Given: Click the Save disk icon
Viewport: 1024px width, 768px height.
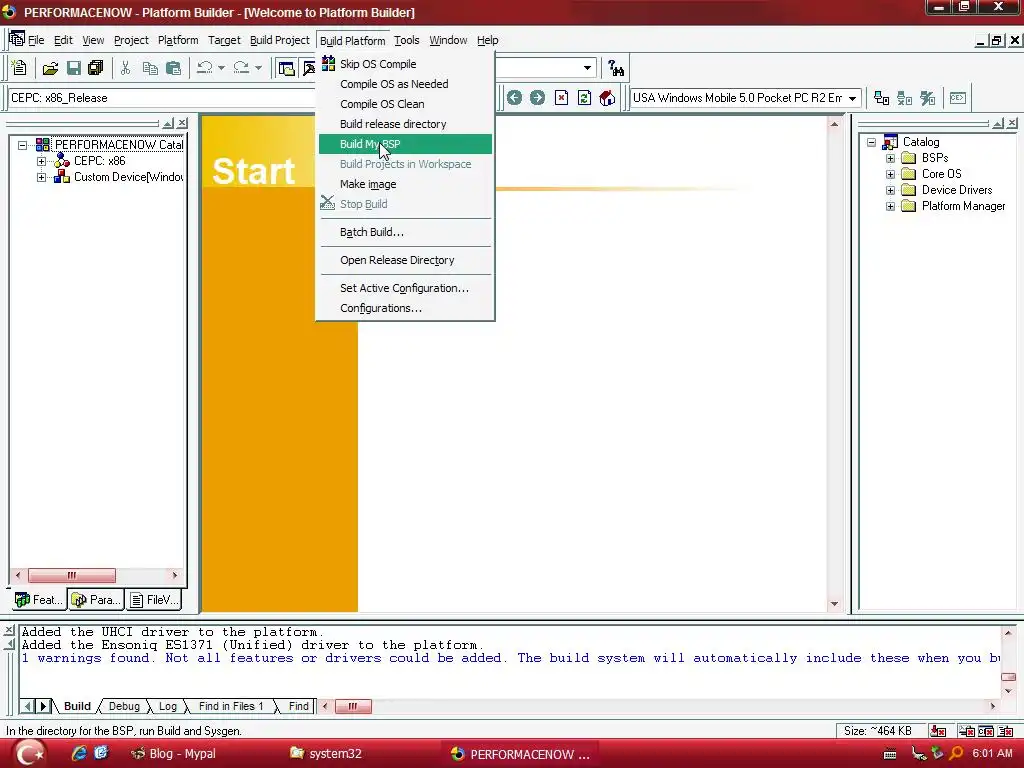Looking at the screenshot, I should coord(74,68).
